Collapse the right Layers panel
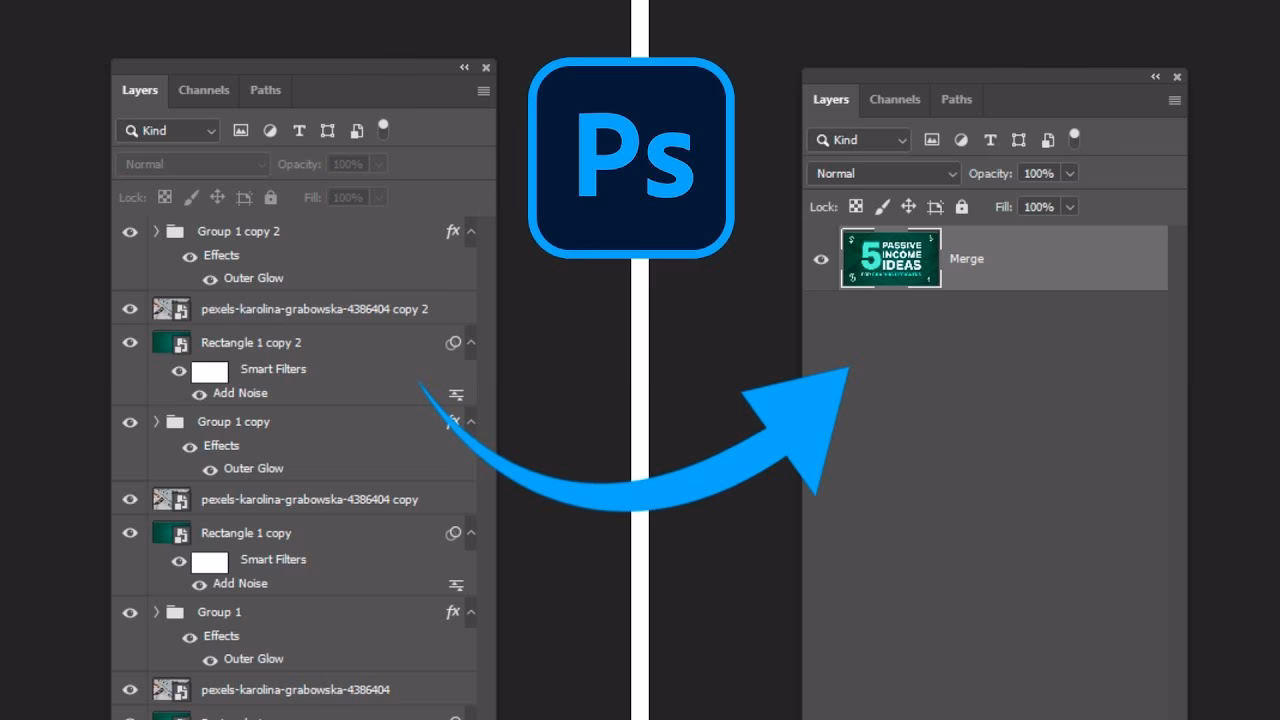Screen dimensions: 1280x720 (1155, 76)
